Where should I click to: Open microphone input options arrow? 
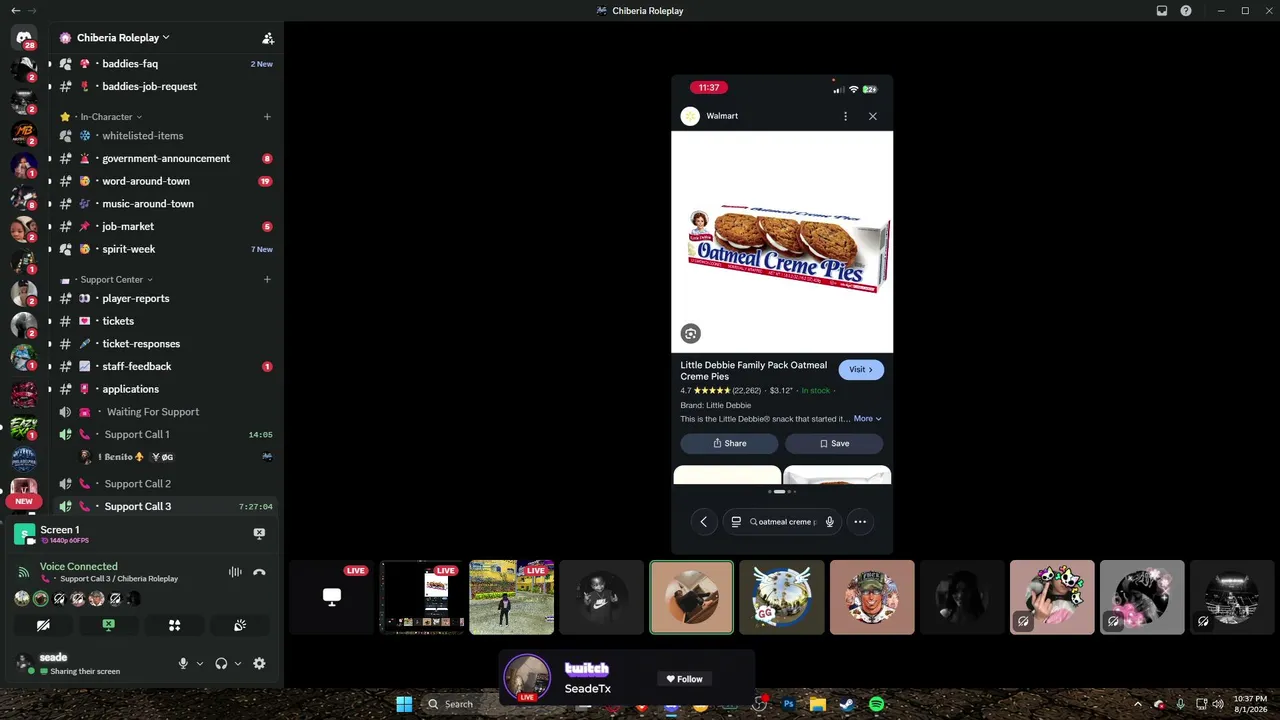tap(200, 663)
